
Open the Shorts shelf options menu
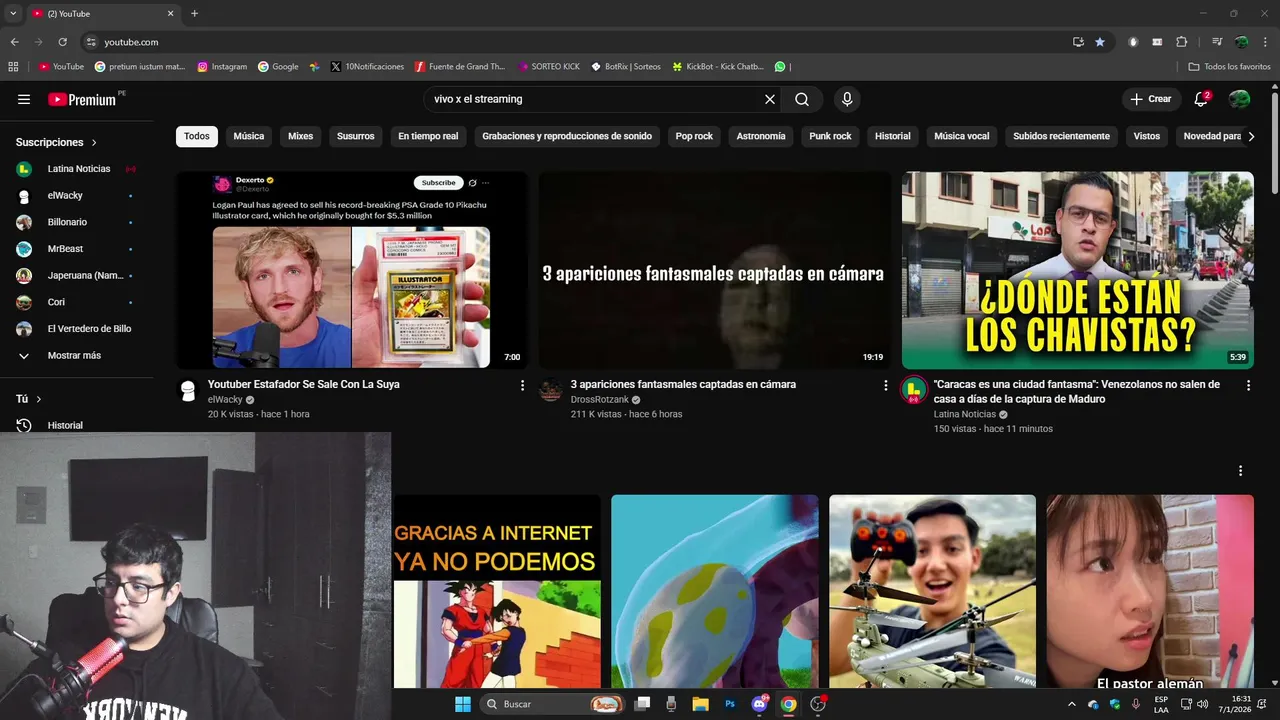1241,471
